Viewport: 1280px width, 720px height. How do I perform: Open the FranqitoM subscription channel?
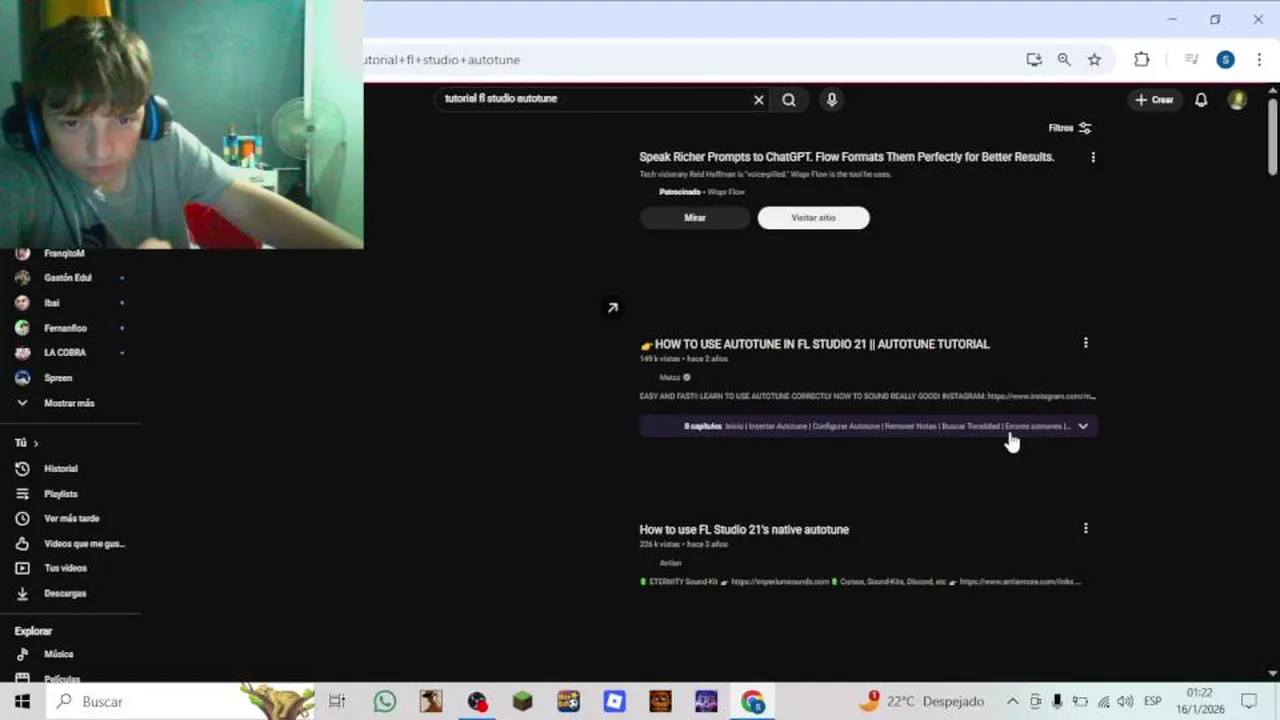[x=65, y=253]
